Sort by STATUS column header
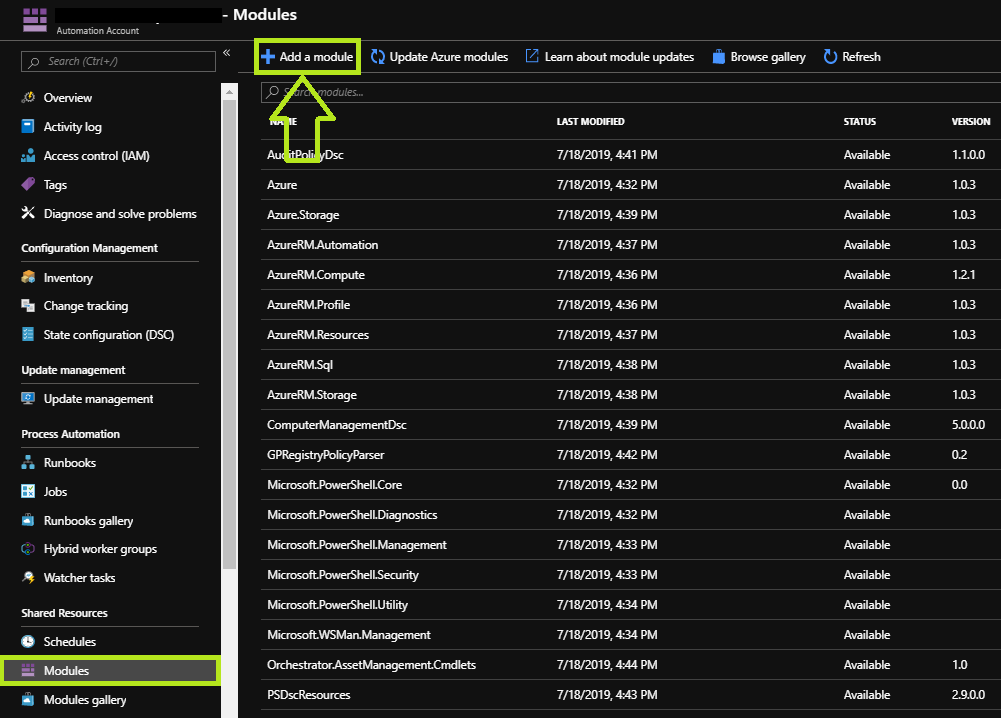 point(859,121)
